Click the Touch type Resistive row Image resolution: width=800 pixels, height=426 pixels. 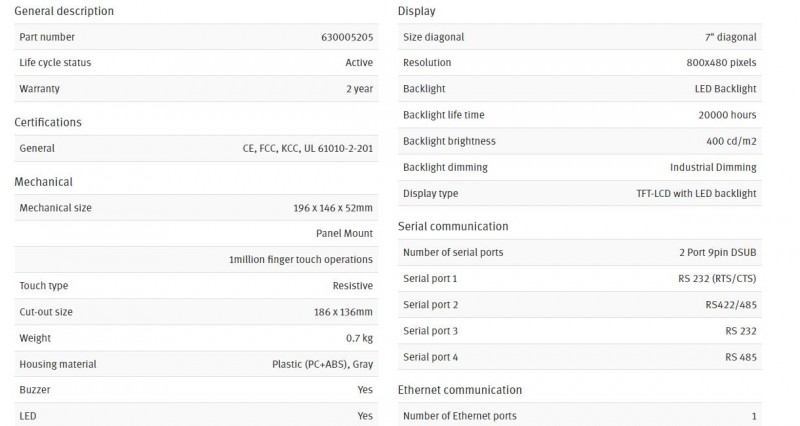(196, 286)
